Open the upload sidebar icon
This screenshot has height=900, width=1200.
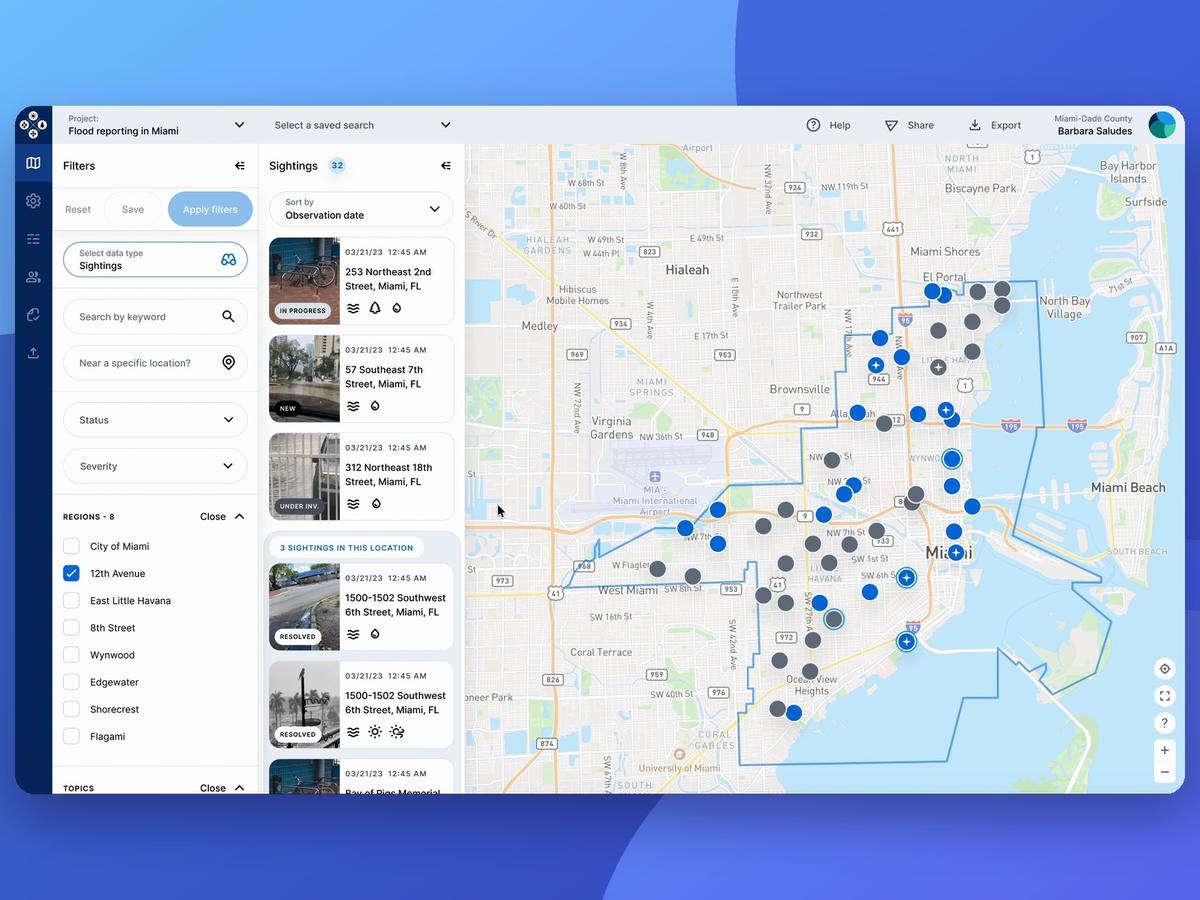tap(33, 353)
